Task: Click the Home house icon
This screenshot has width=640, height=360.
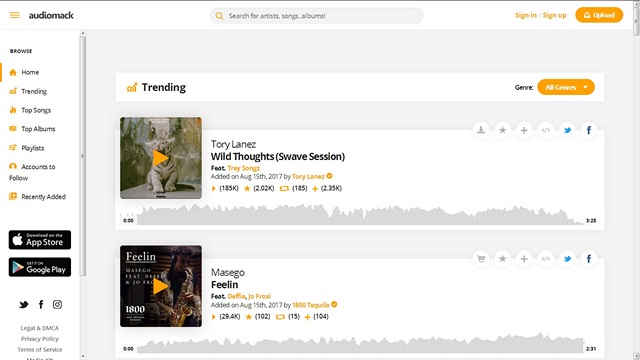Action: (13, 72)
